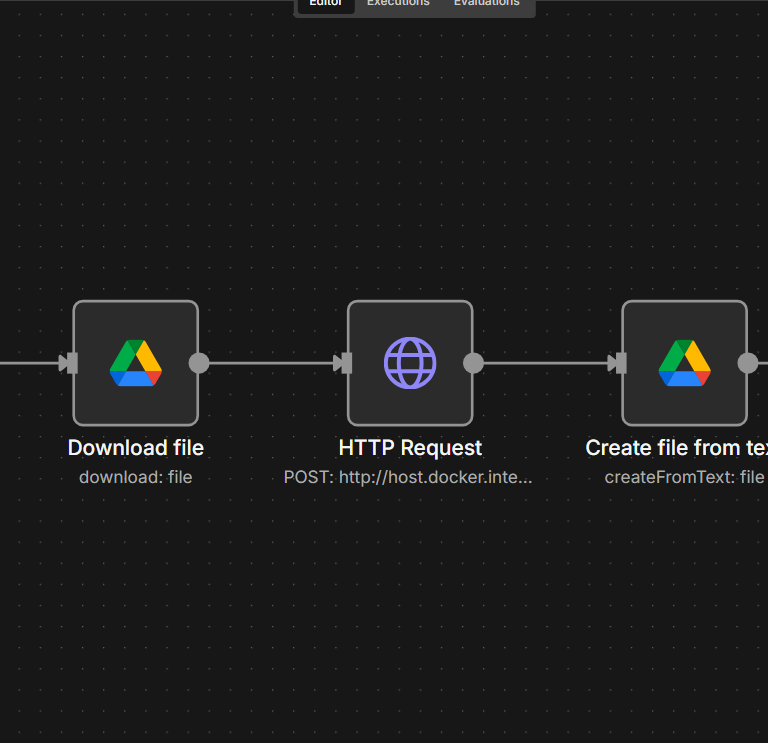Select connection line from Download file to HTTP Request

click(270, 363)
